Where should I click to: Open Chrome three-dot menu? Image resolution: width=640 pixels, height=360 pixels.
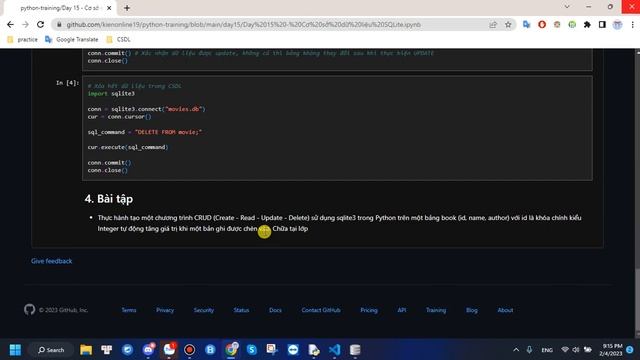click(633, 24)
